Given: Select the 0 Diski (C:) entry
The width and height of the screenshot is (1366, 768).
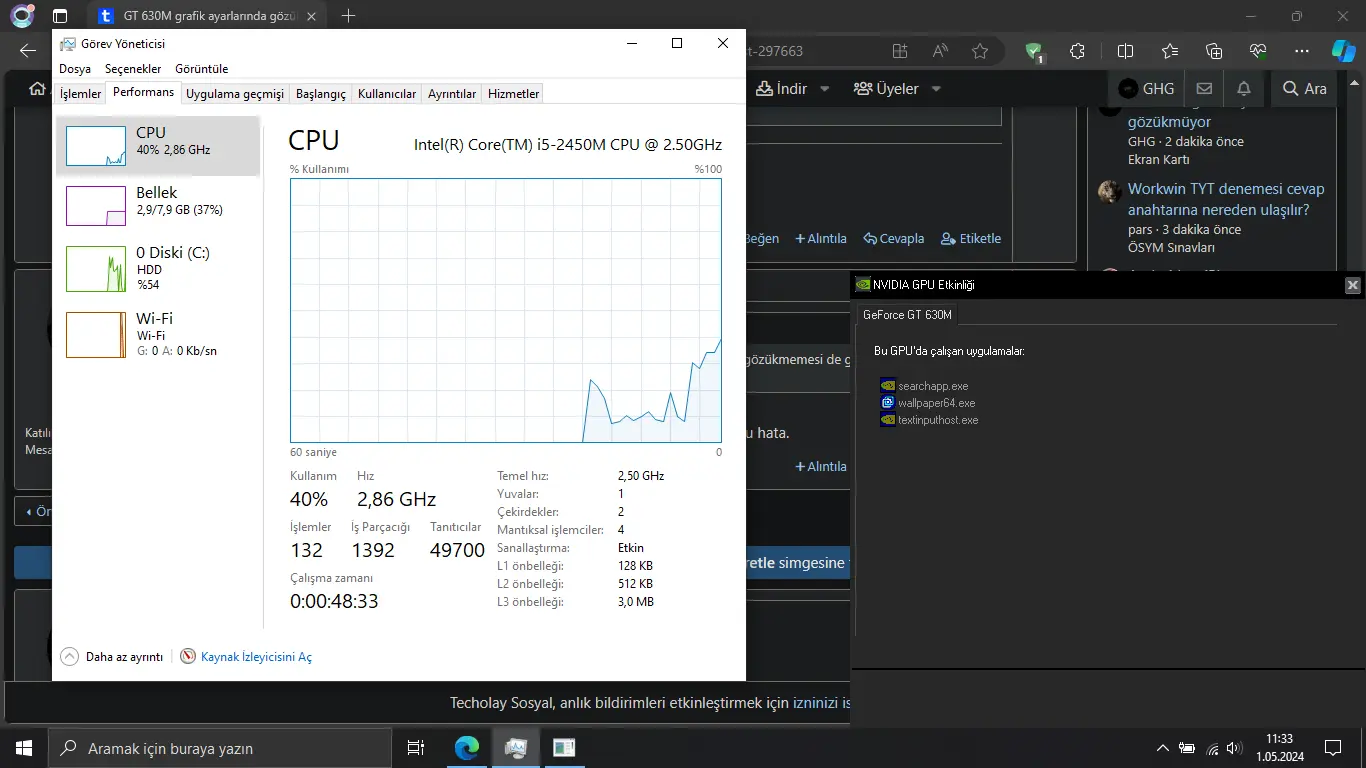Looking at the screenshot, I should (158, 268).
